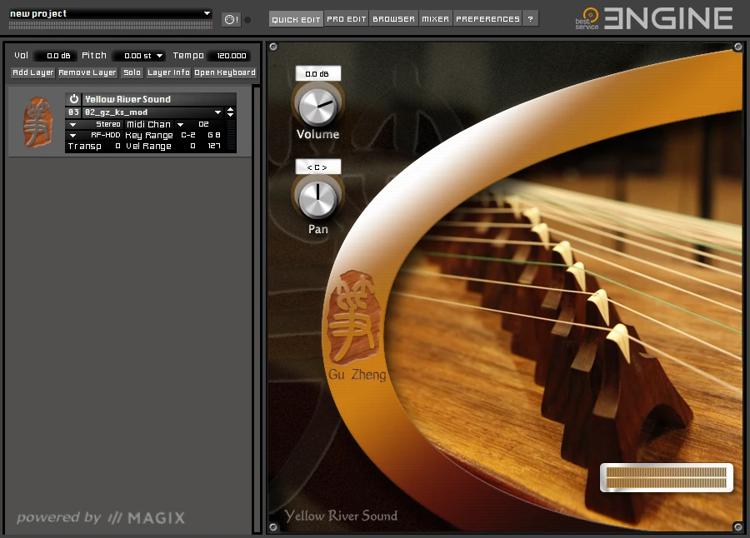Click the Open Keyboard button
750x538 pixels.
[x=225, y=73]
